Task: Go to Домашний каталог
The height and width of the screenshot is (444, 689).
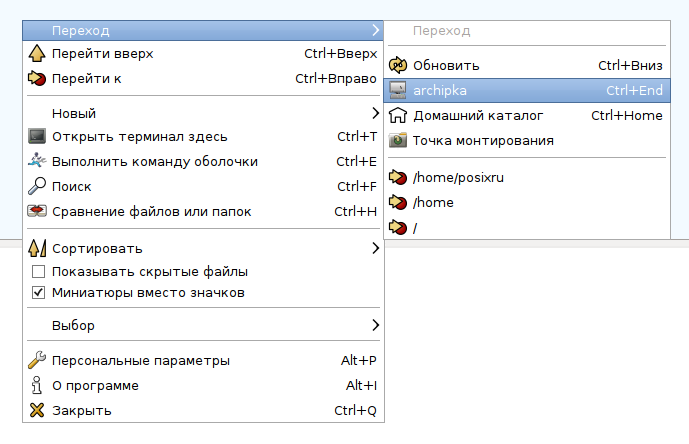Action: pyautogui.click(x=527, y=116)
